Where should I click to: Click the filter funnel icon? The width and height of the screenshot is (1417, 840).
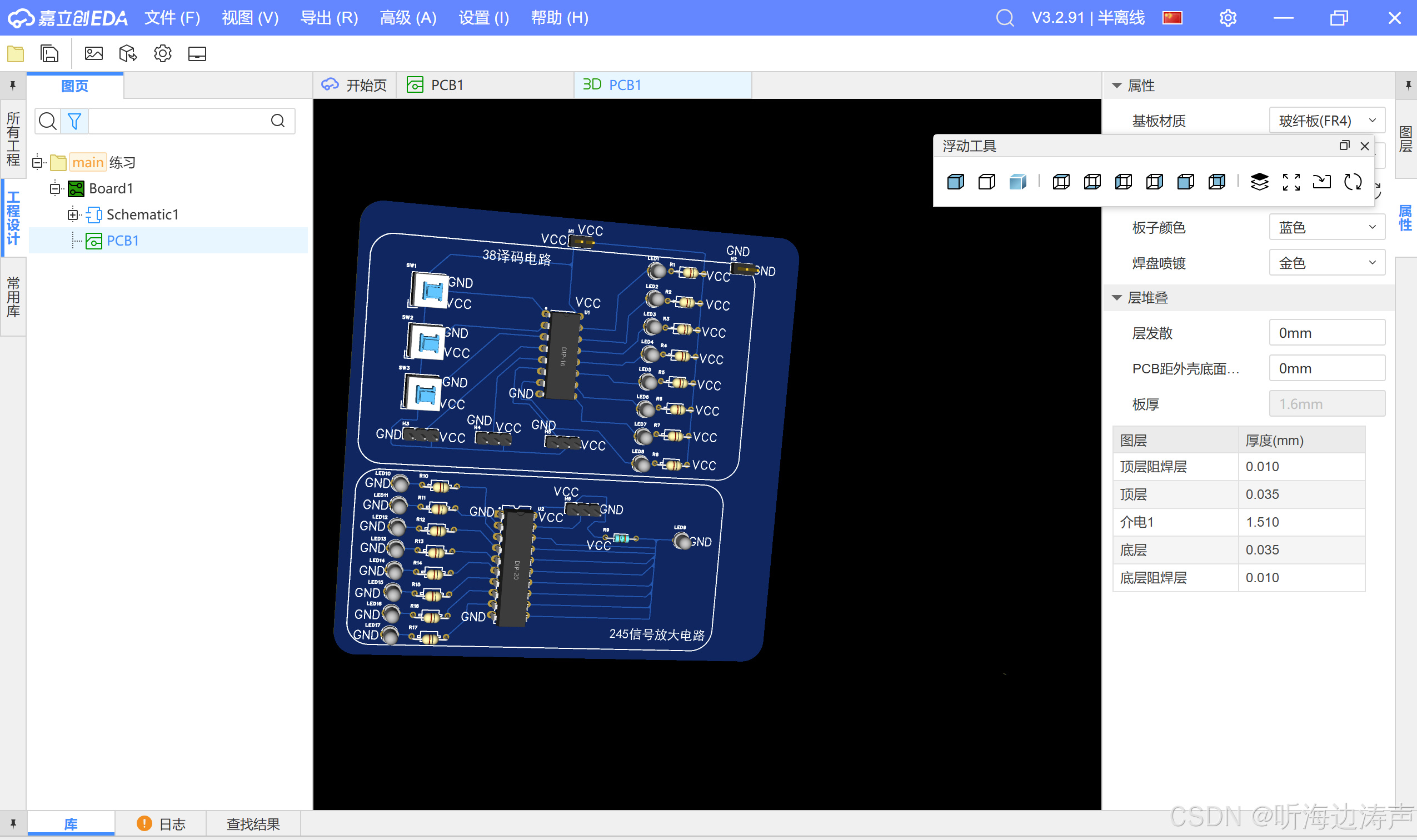pyautogui.click(x=74, y=121)
